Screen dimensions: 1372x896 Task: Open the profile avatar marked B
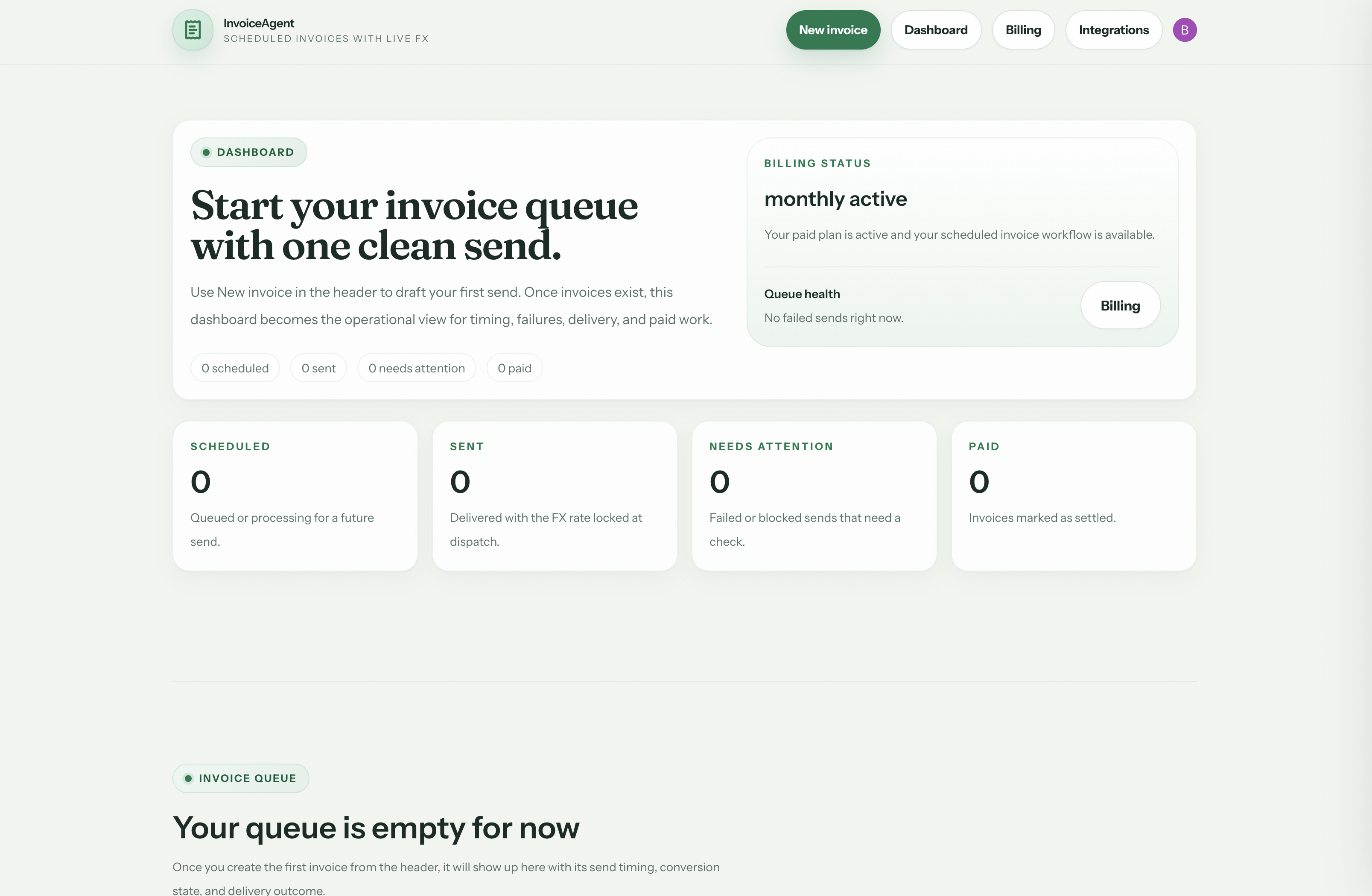click(x=1185, y=29)
